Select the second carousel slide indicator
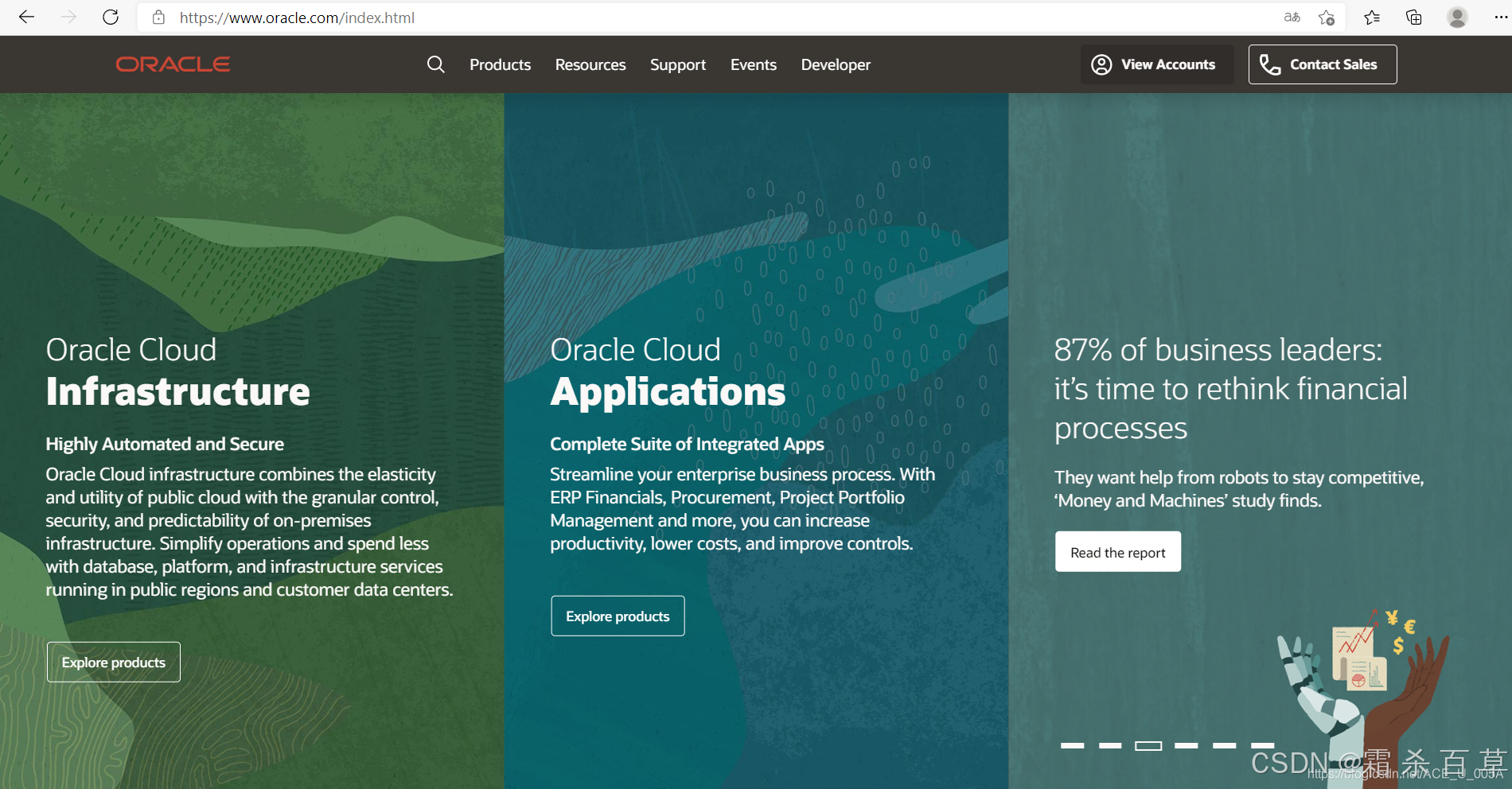 (x=1110, y=745)
